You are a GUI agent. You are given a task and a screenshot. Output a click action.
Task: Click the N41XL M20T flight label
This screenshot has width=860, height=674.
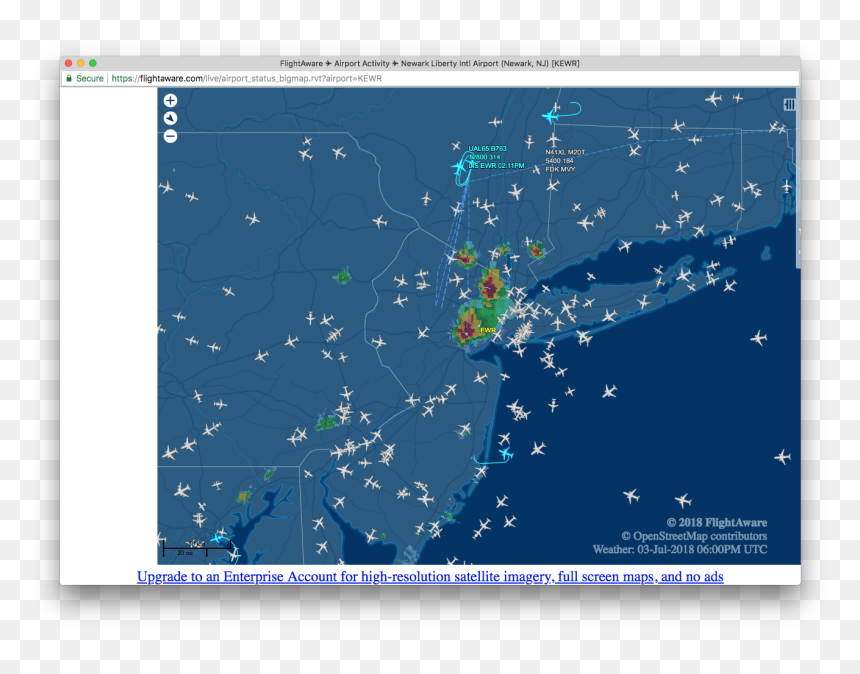pos(565,152)
